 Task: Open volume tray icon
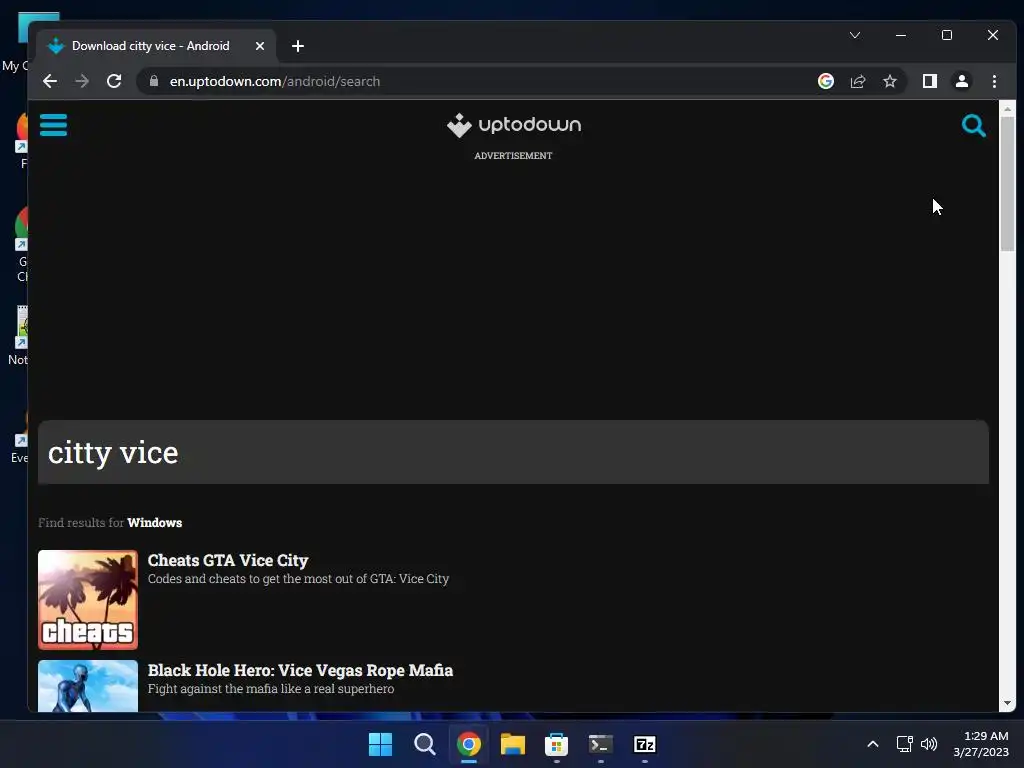point(929,744)
